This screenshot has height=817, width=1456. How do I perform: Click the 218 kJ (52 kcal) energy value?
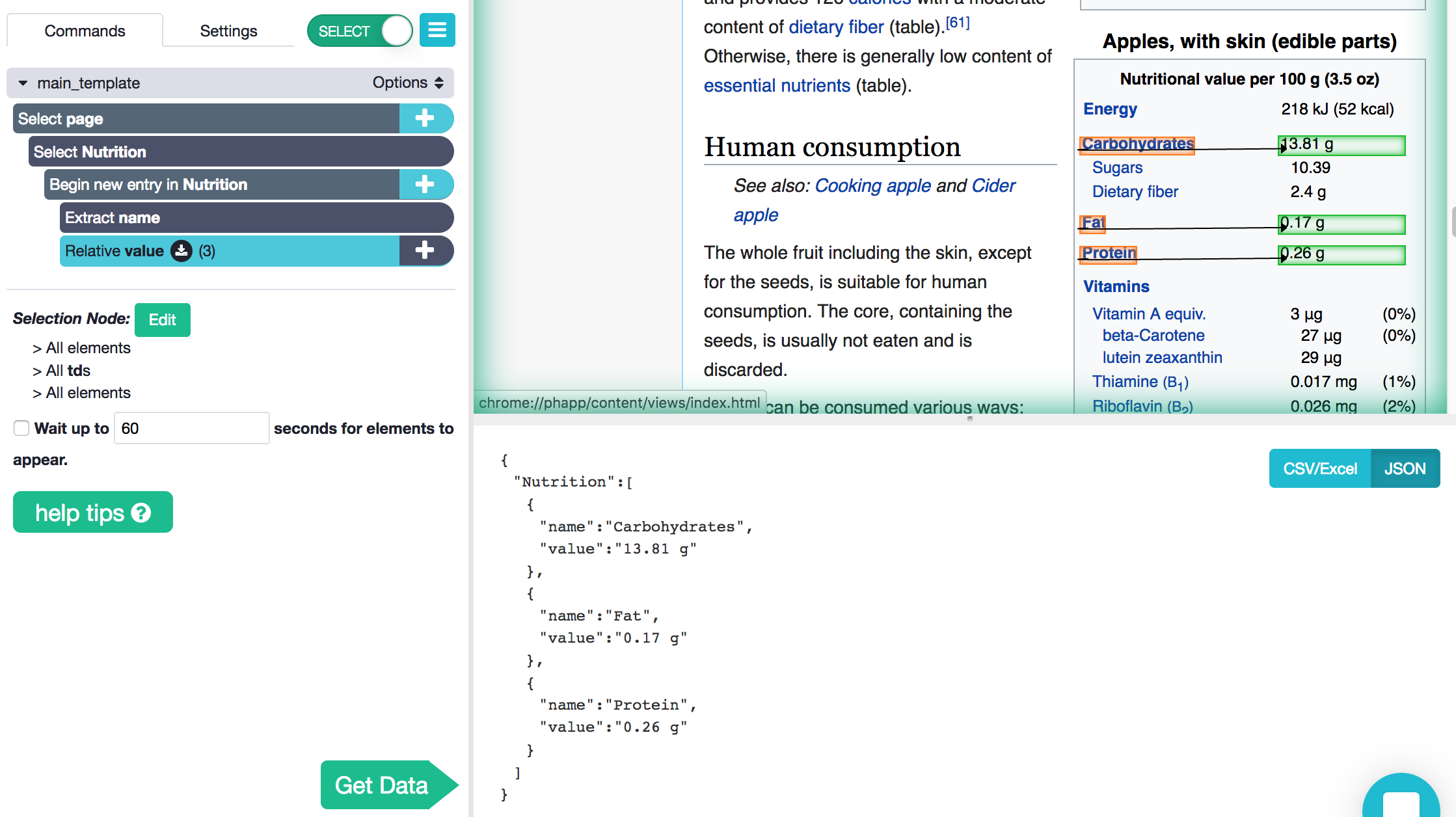1338,109
